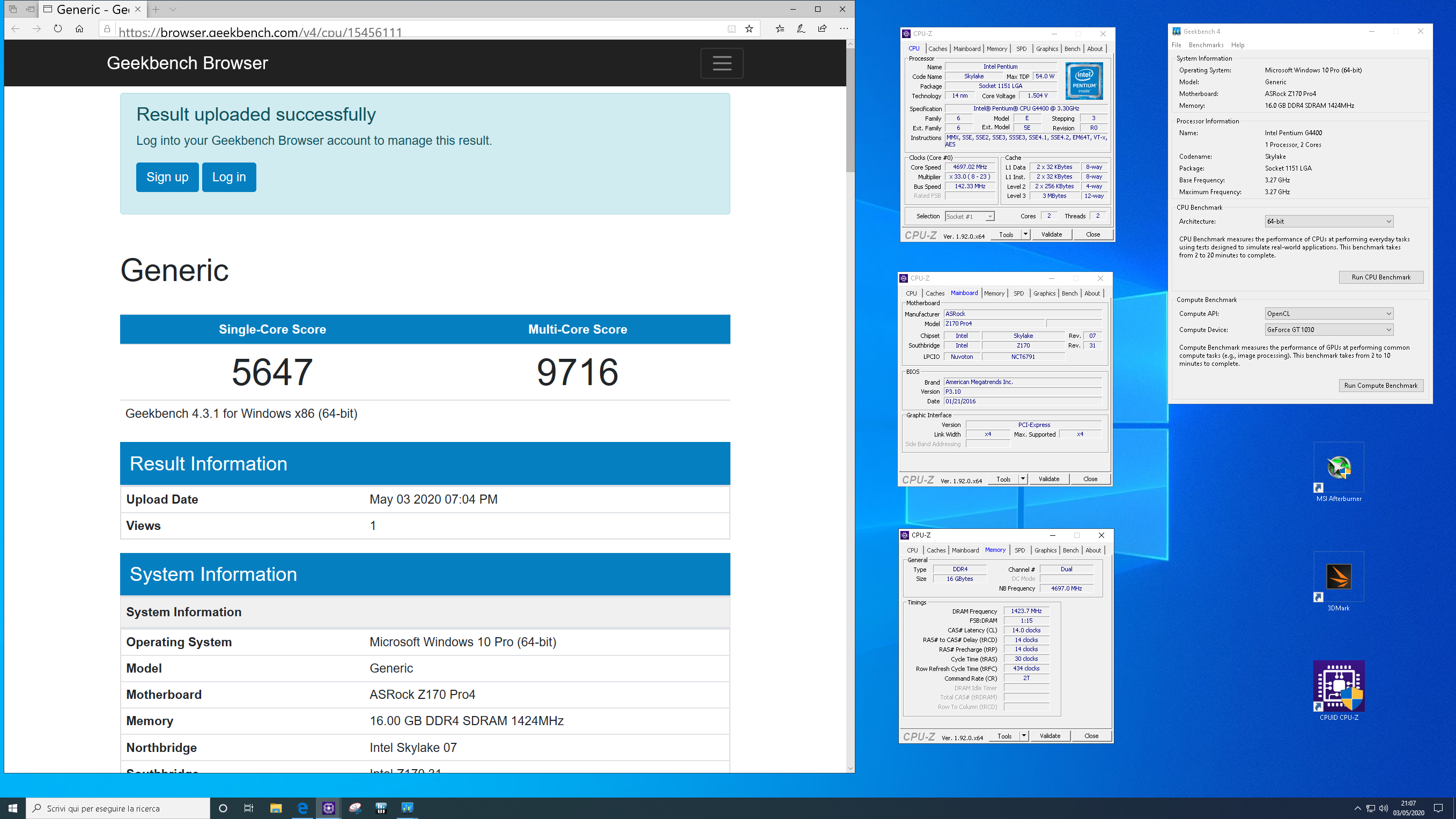Click the multi-core score 9716
This screenshot has height=819, width=1456.
[577, 372]
